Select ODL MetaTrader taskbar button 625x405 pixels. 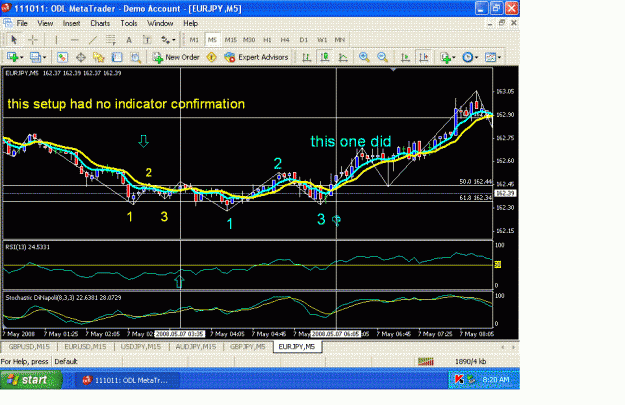pyautogui.click(x=125, y=380)
